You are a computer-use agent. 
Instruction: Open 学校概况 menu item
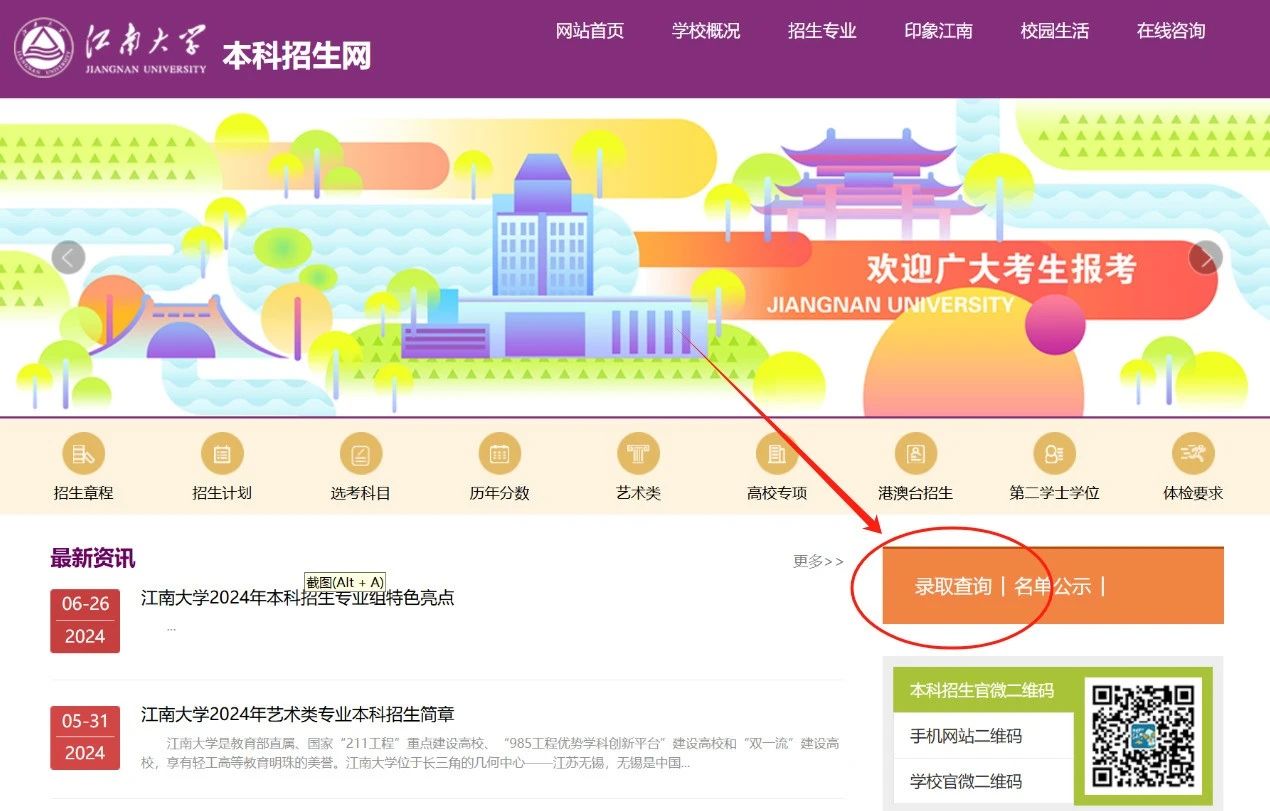(x=706, y=31)
